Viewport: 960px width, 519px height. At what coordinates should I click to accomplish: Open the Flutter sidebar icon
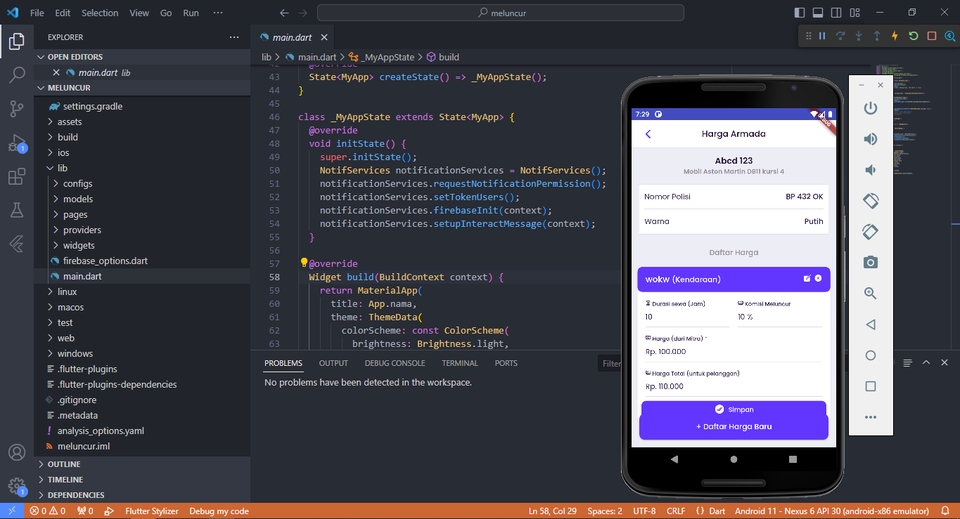pos(17,244)
